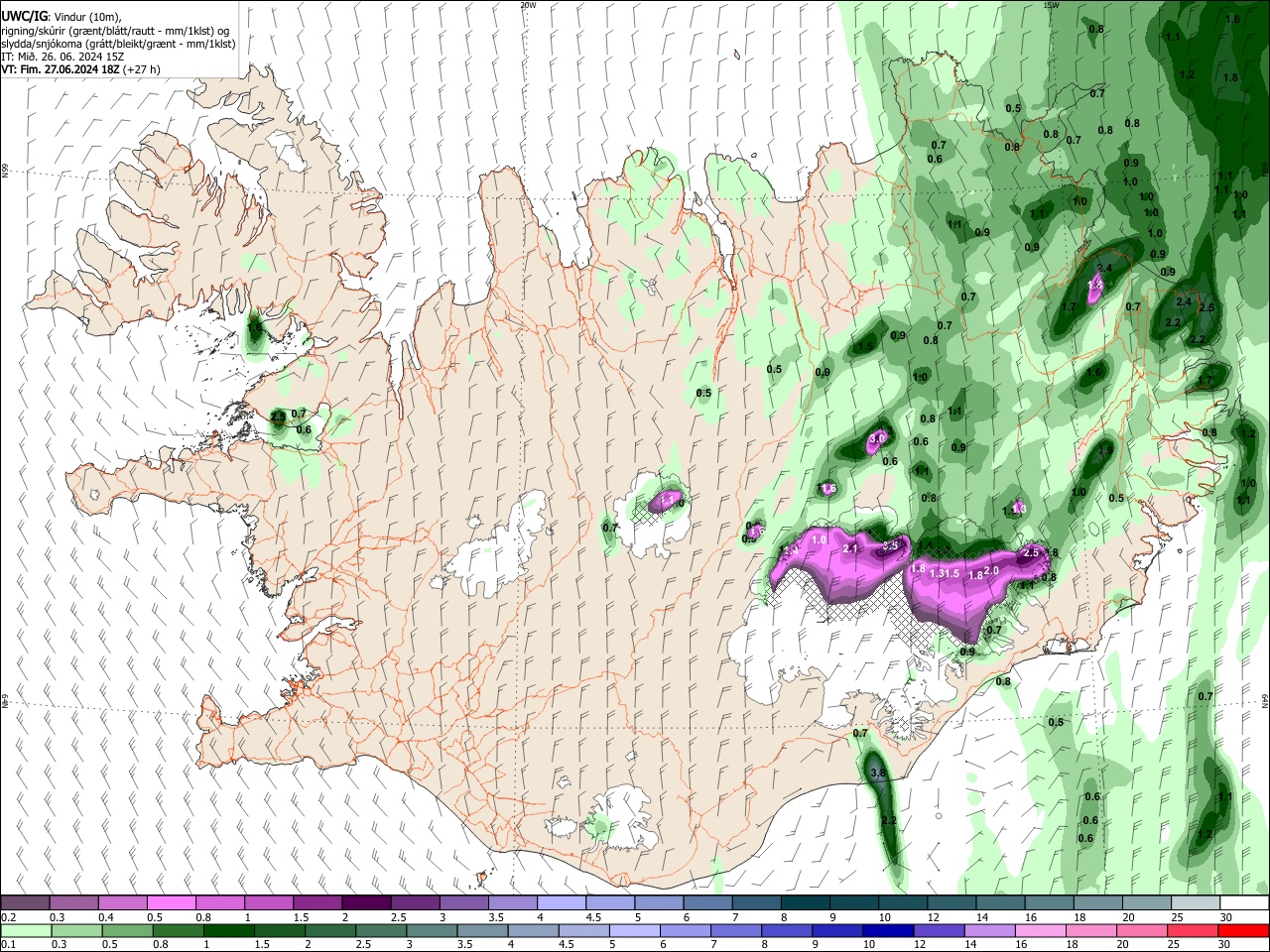Pick the violet 12 rain legend swatch
1270x952 pixels.
(938, 931)
